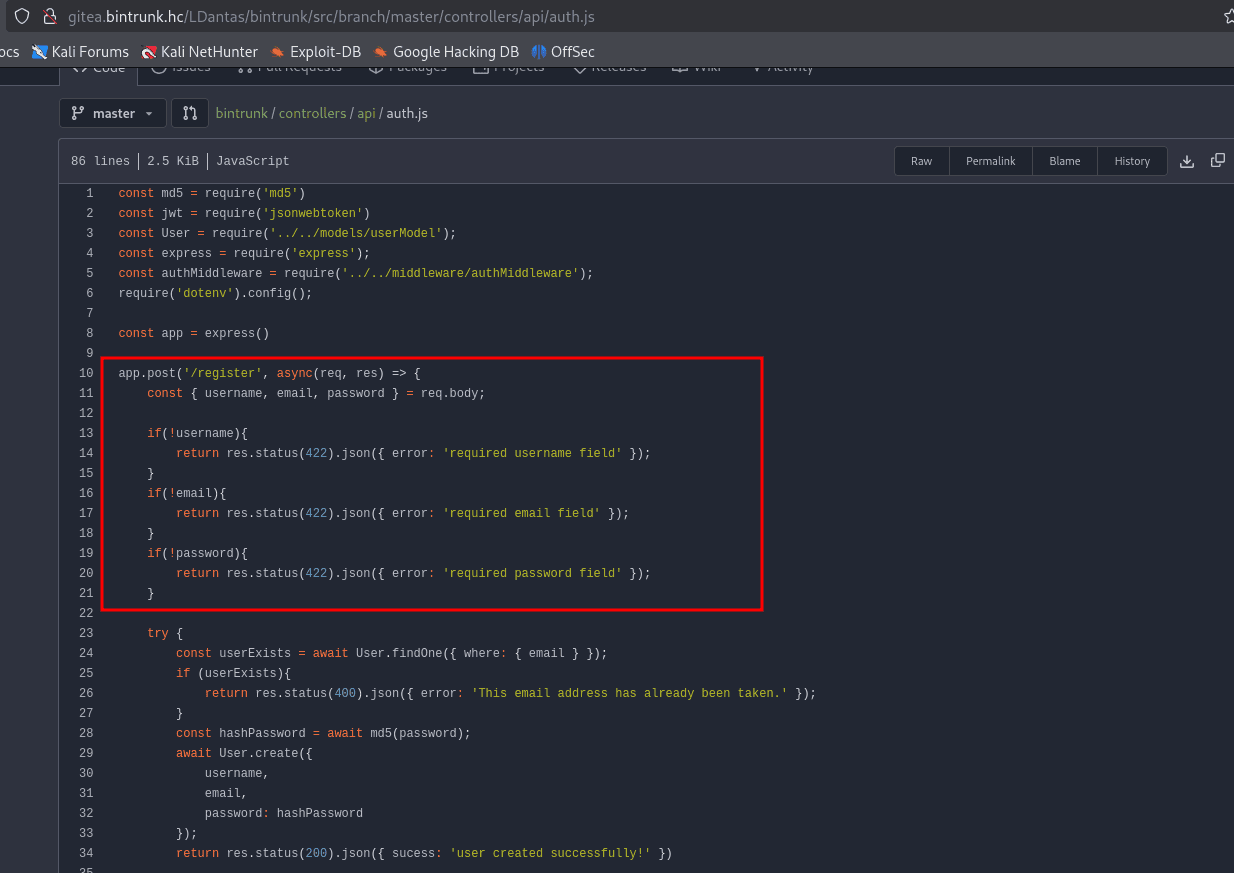Open the controllers folder breadcrumb
Viewport: 1234px width, 873px height.
(x=312, y=113)
